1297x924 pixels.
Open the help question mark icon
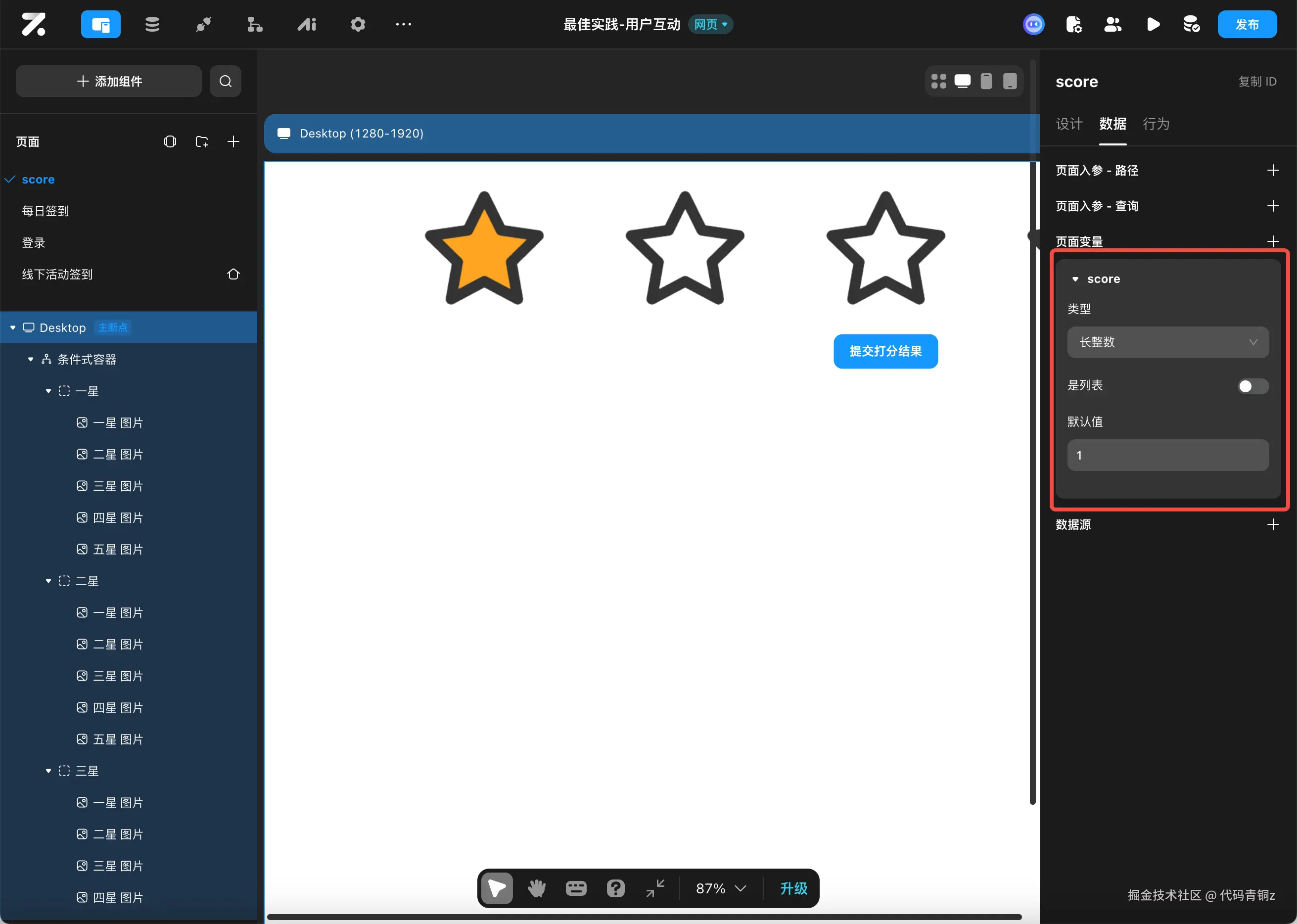(x=615, y=888)
